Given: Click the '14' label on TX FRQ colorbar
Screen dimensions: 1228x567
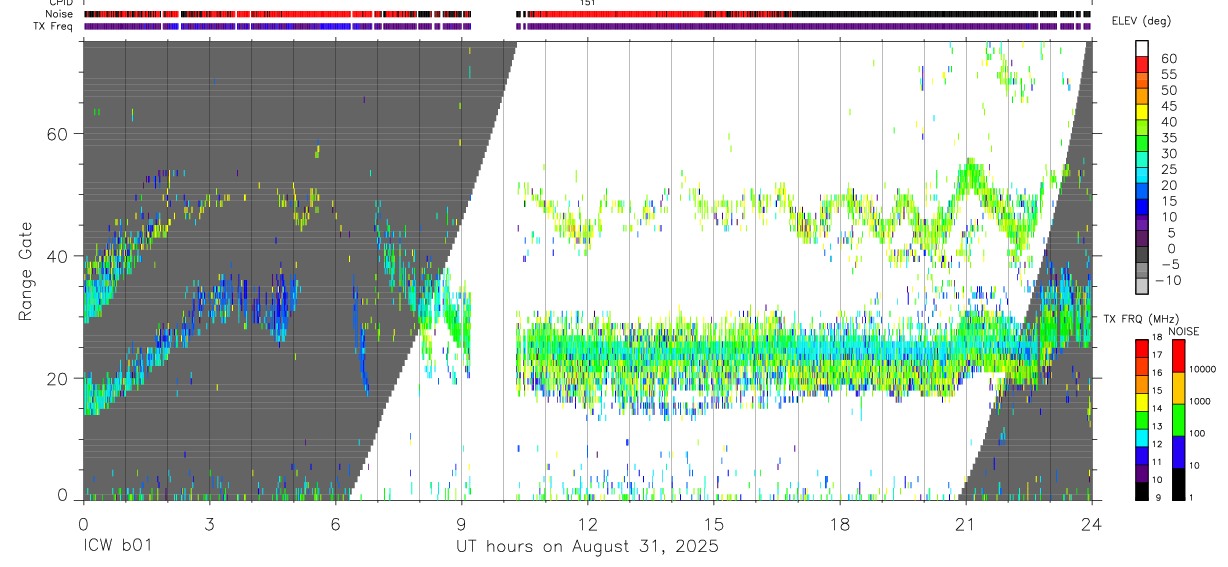Looking at the screenshot, I should 1158,409.
